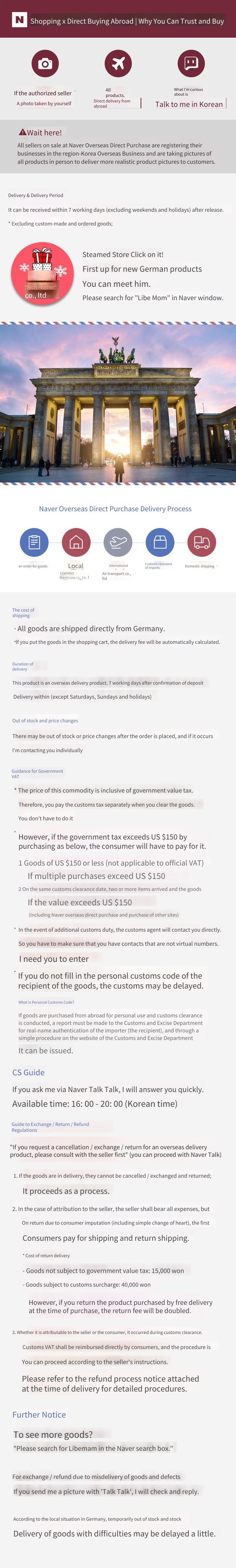Click the Brandenburg Gate photo
Screen dimensions: 236x1568
(118, 404)
